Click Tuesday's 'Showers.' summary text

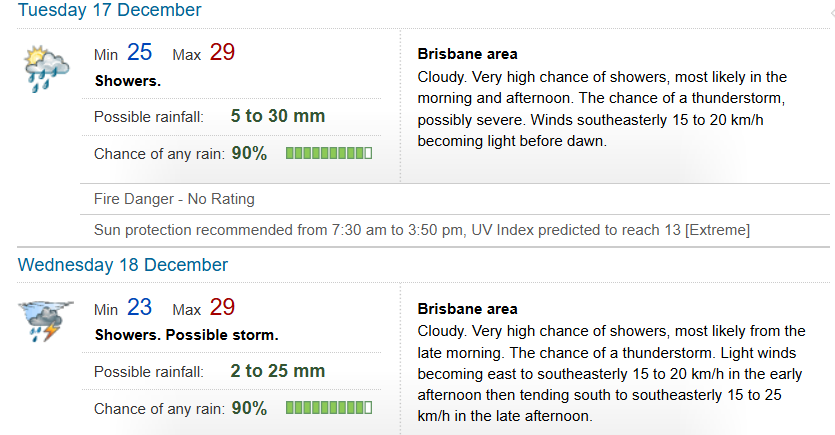coord(128,81)
